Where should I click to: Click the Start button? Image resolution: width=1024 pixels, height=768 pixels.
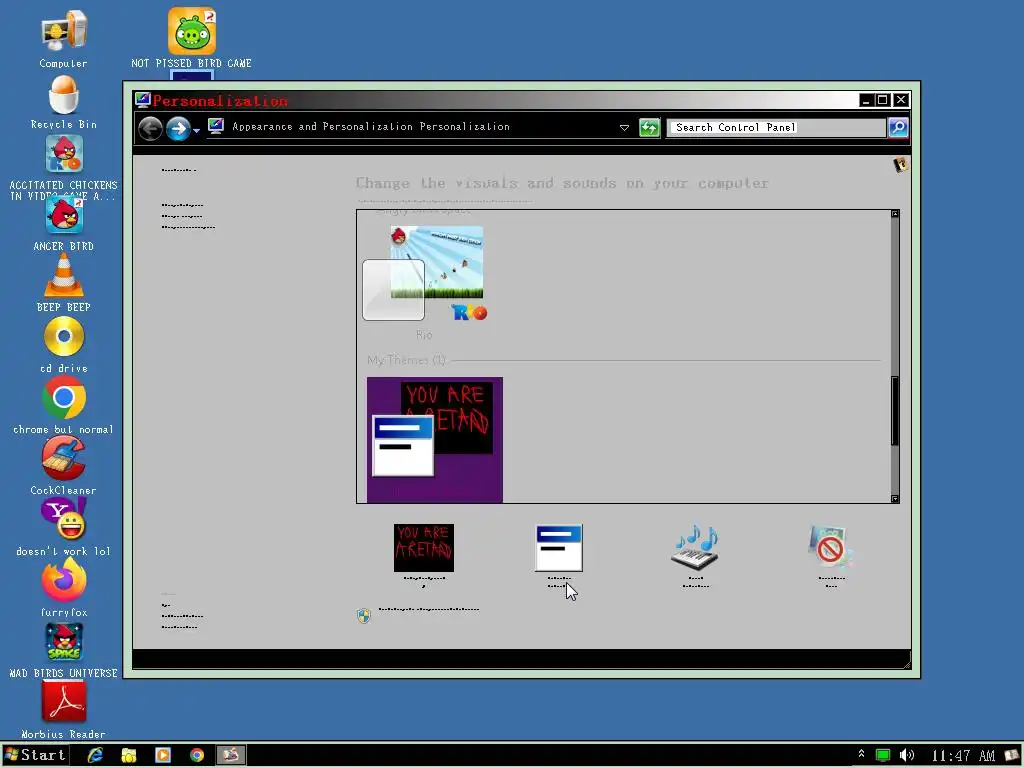(x=35, y=755)
